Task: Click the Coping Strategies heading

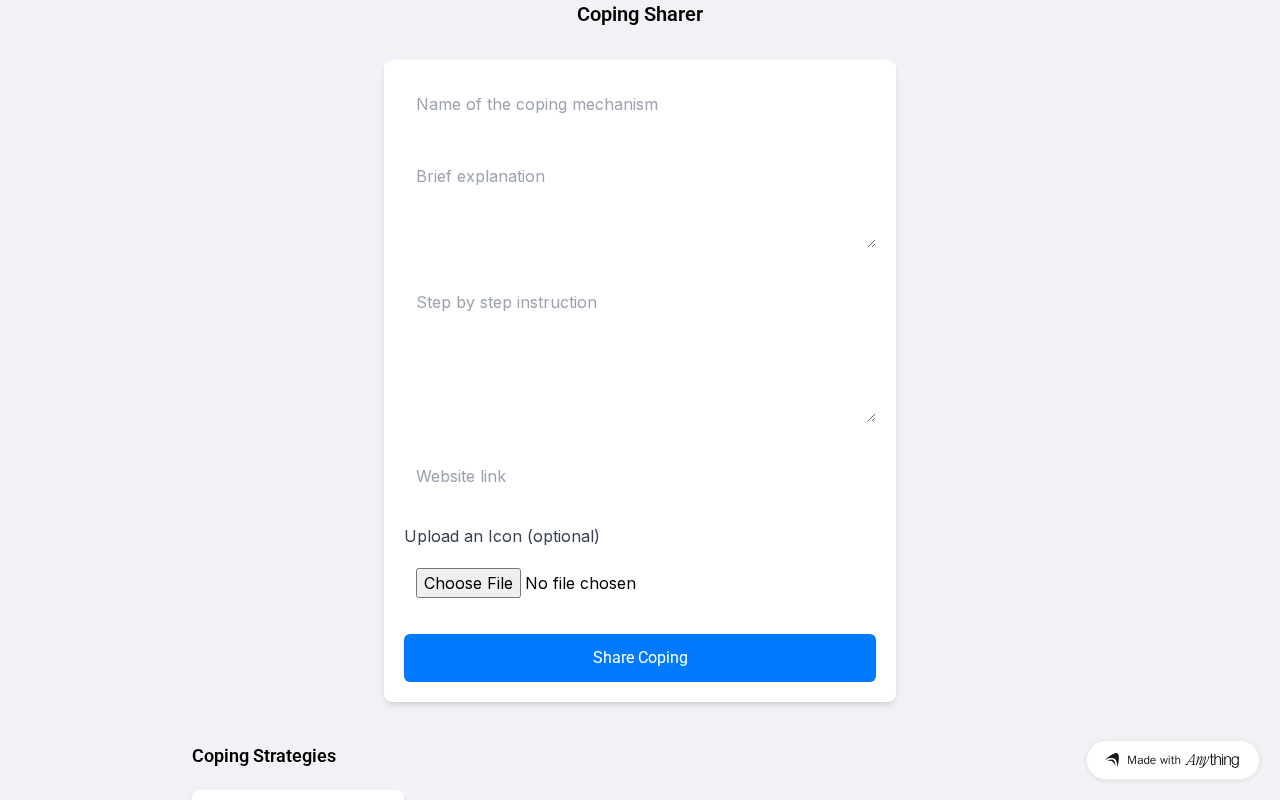Action: click(x=264, y=756)
